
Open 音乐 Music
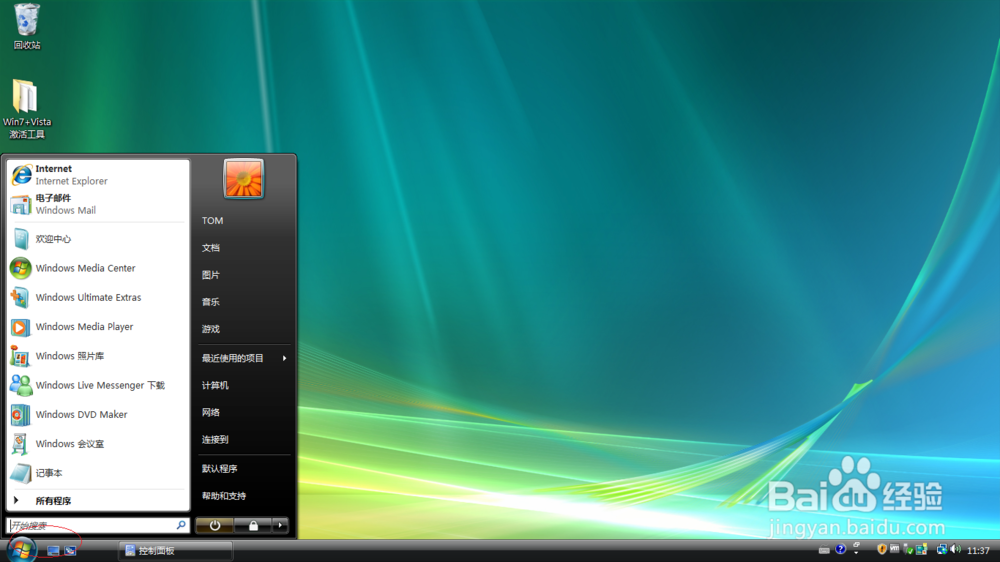pyautogui.click(x=244, y=302)
